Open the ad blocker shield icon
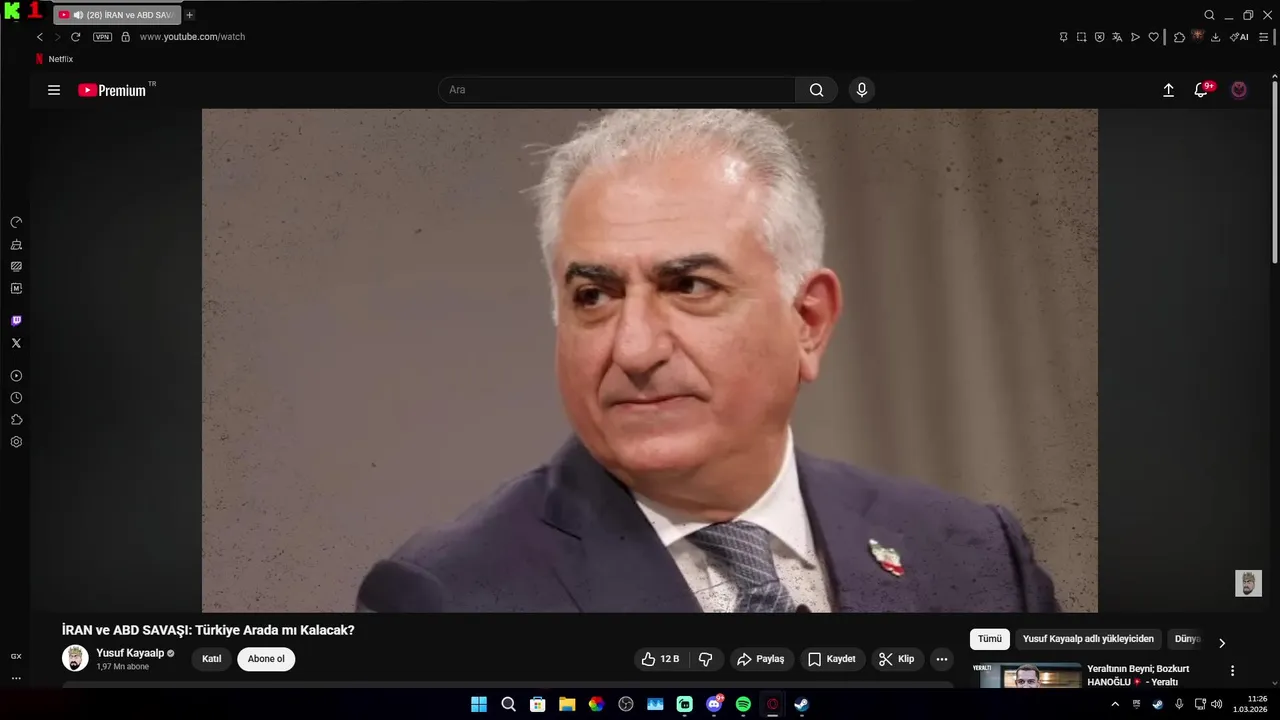This screenshot has width=1280, height=720. (x=1099, y=37)
